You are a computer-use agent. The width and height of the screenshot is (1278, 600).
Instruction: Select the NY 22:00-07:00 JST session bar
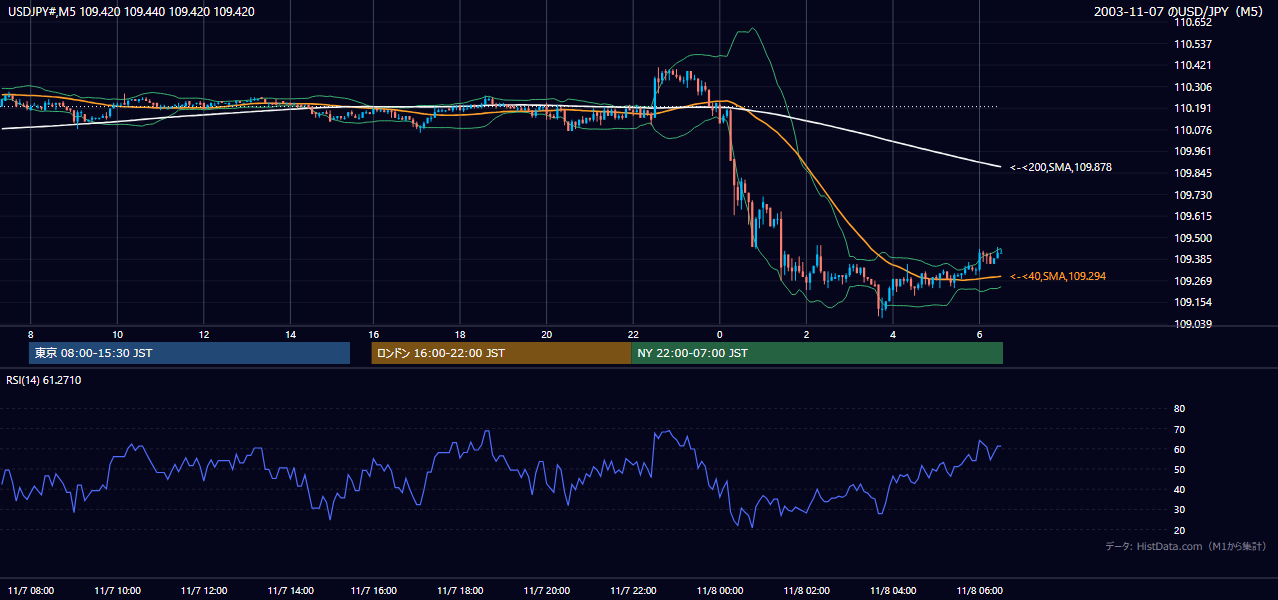point(817,353)
